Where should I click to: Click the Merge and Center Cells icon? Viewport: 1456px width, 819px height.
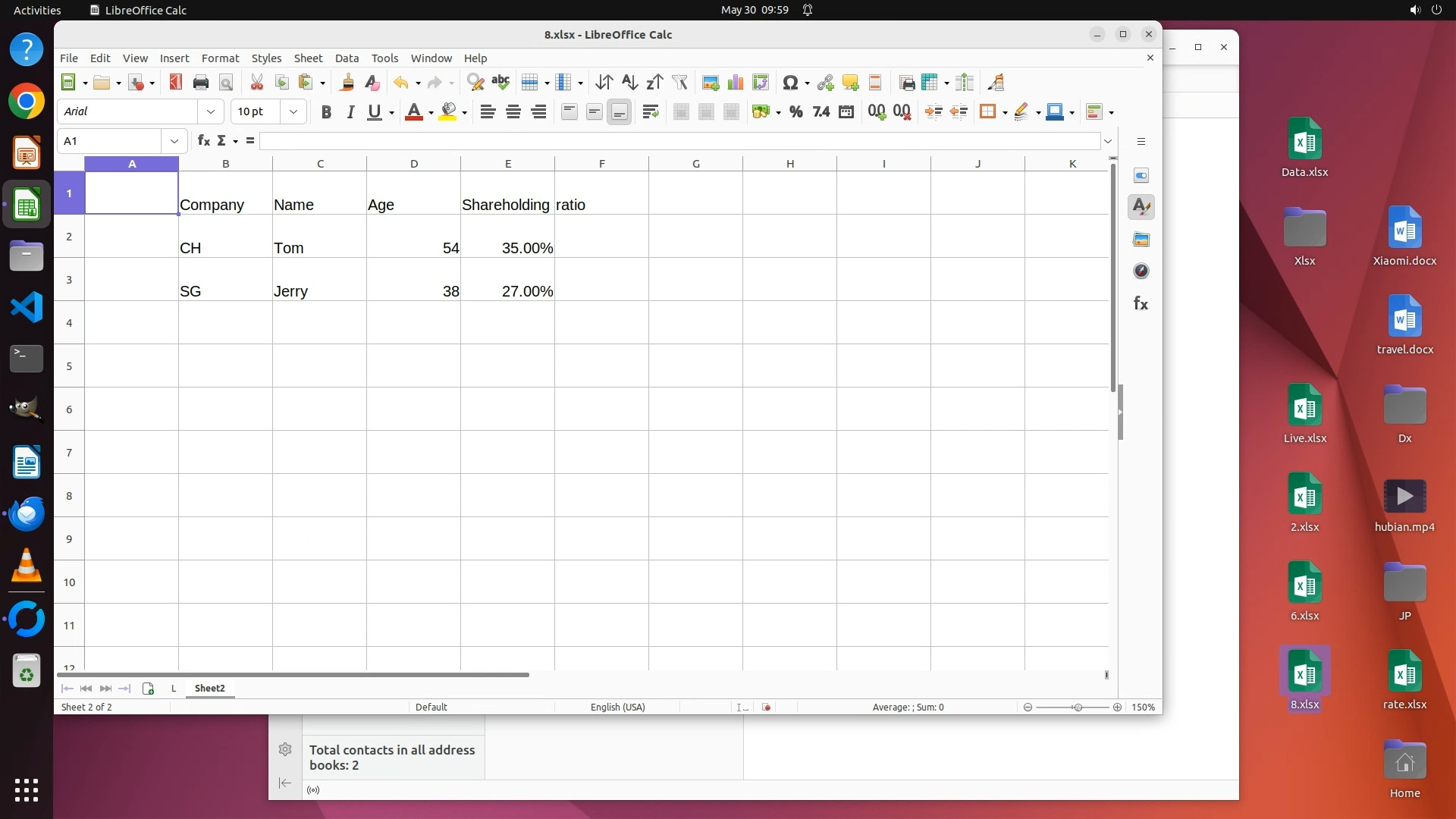tap(681, 112)
